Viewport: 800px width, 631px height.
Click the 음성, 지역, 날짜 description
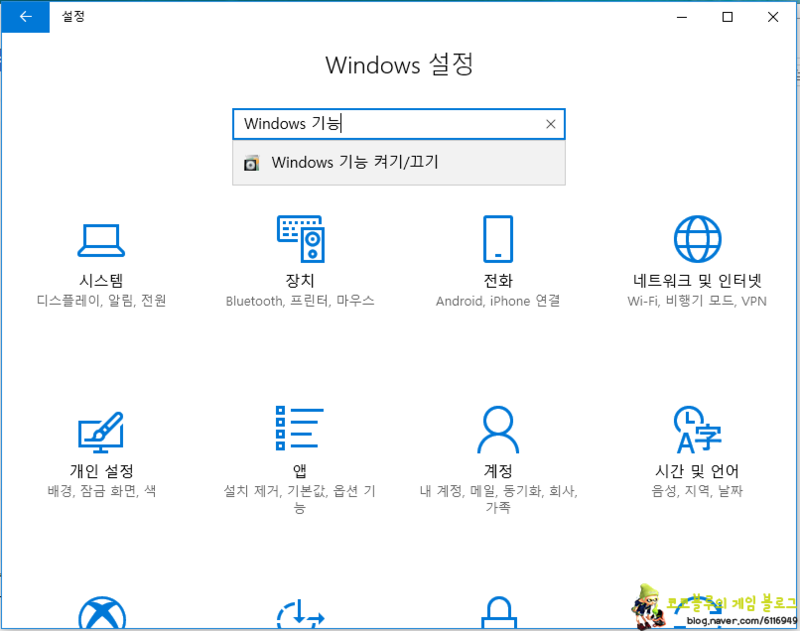click(697, 491)
